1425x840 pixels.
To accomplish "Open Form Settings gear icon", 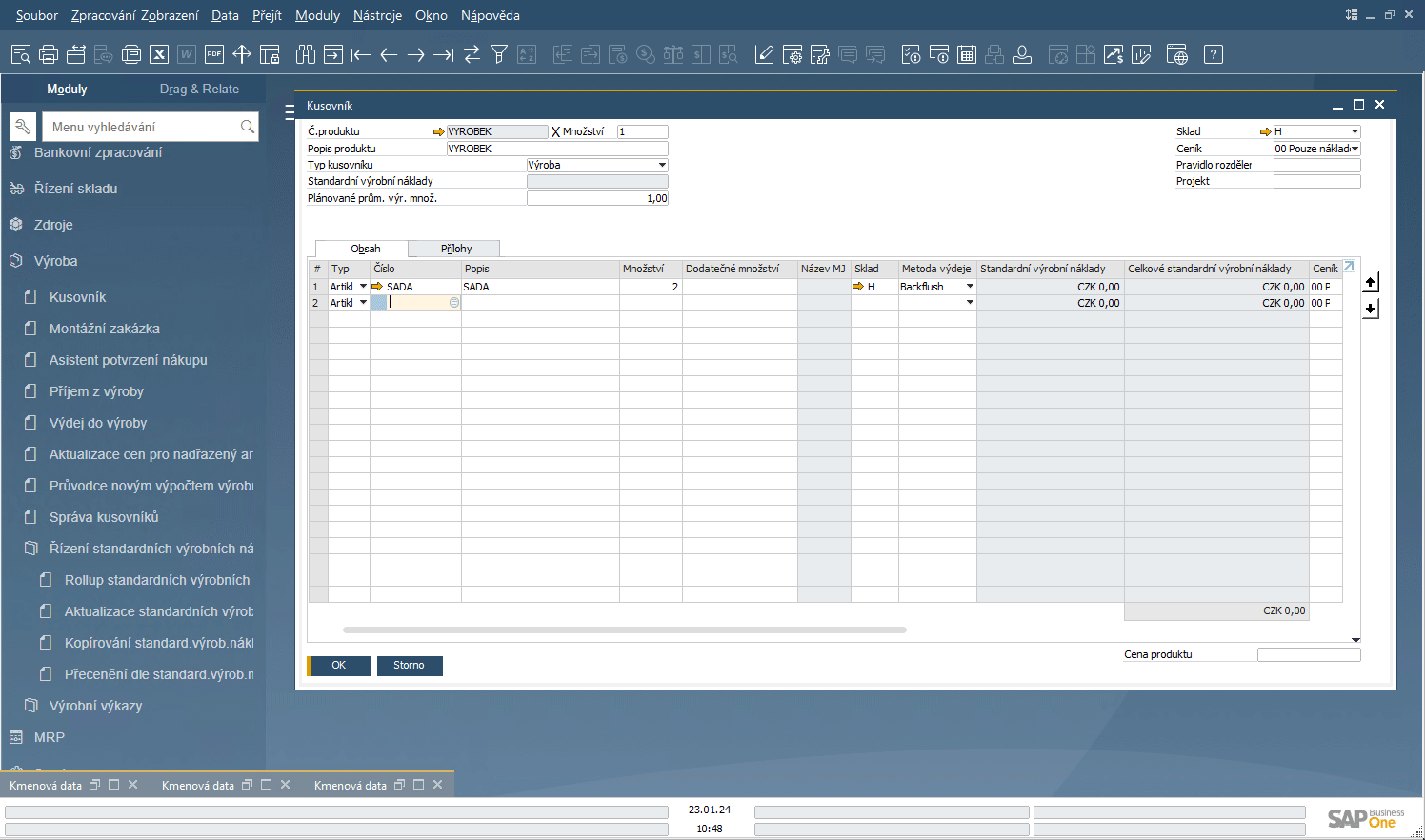I will click(x=792, y=54).
